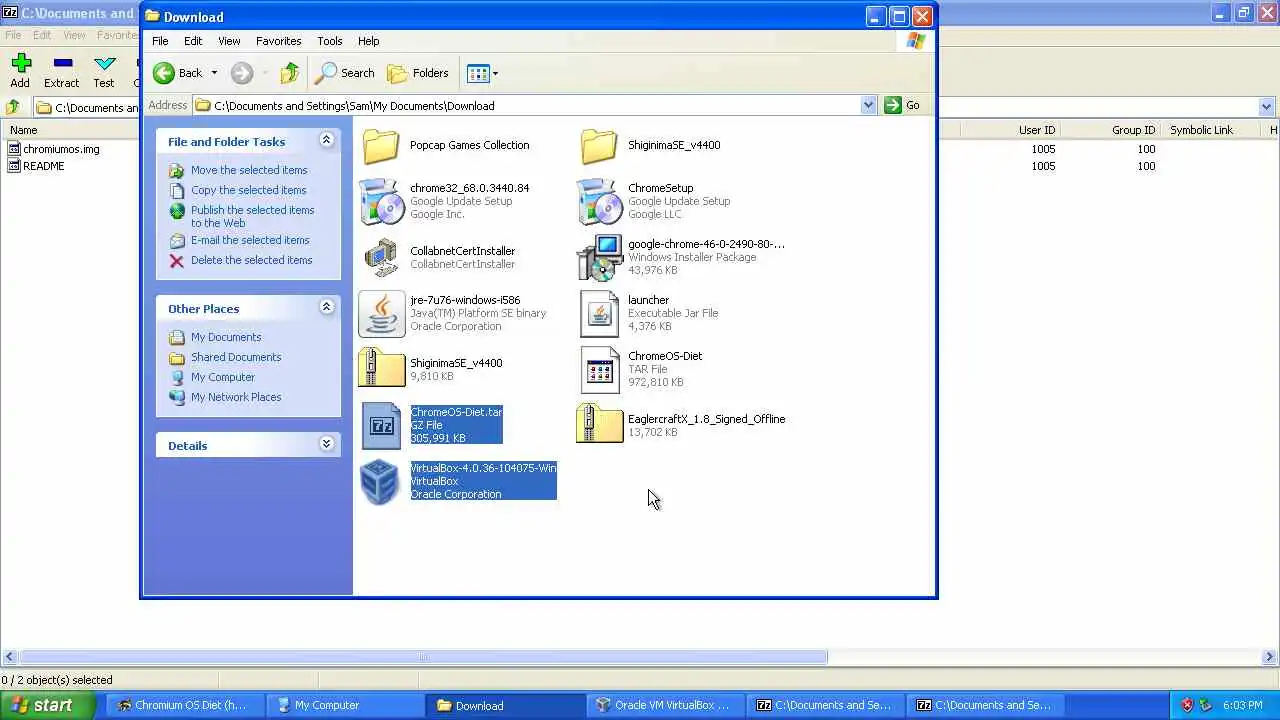Select the EaglercraftX_1.8_Signed_Offline zip icon
Screen dimensions: 1280x720
pyautogui.click(x=599, y=424)
